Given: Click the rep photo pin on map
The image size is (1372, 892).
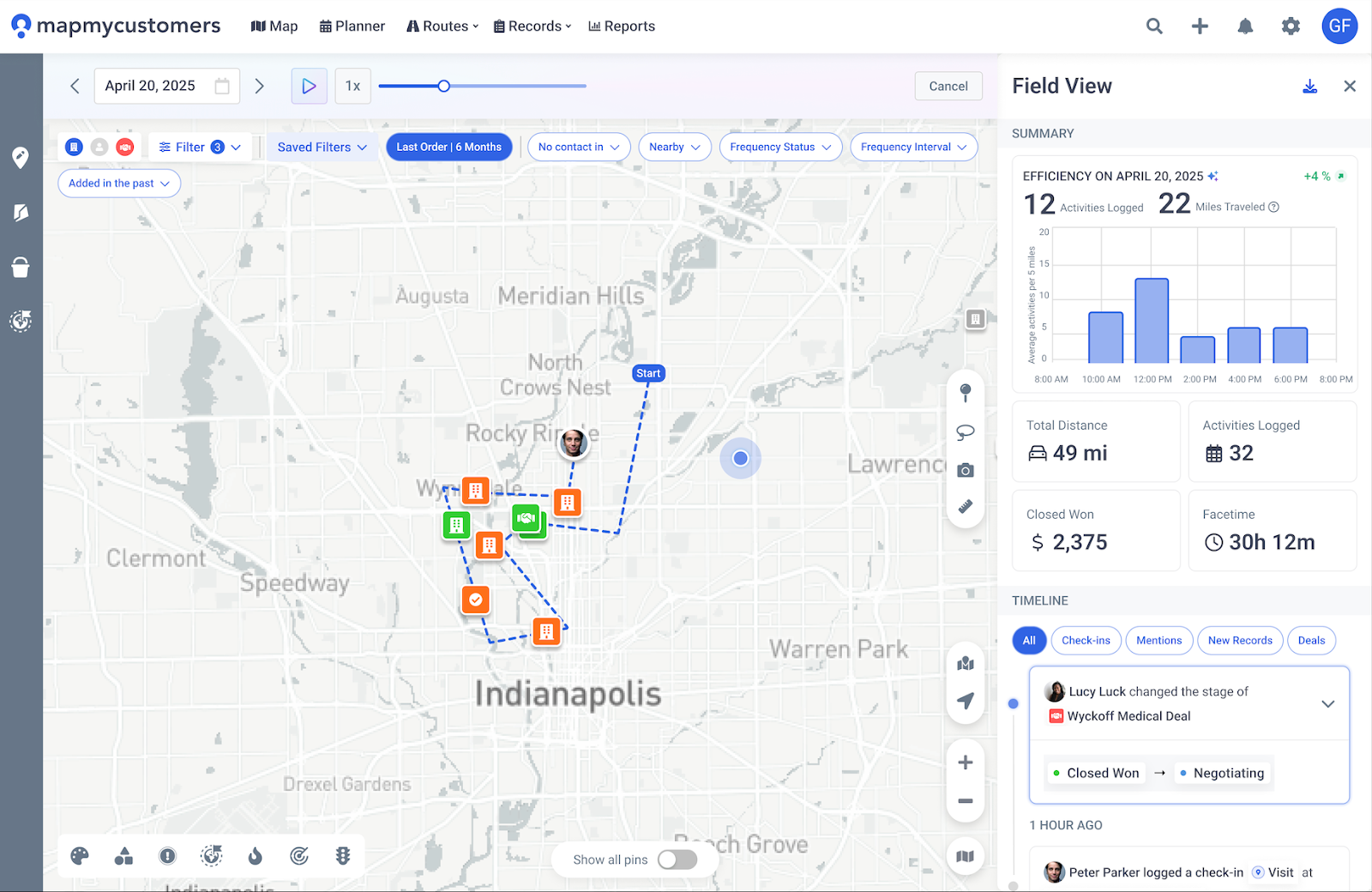Looking at the screenshot, I should click(573, 443).
